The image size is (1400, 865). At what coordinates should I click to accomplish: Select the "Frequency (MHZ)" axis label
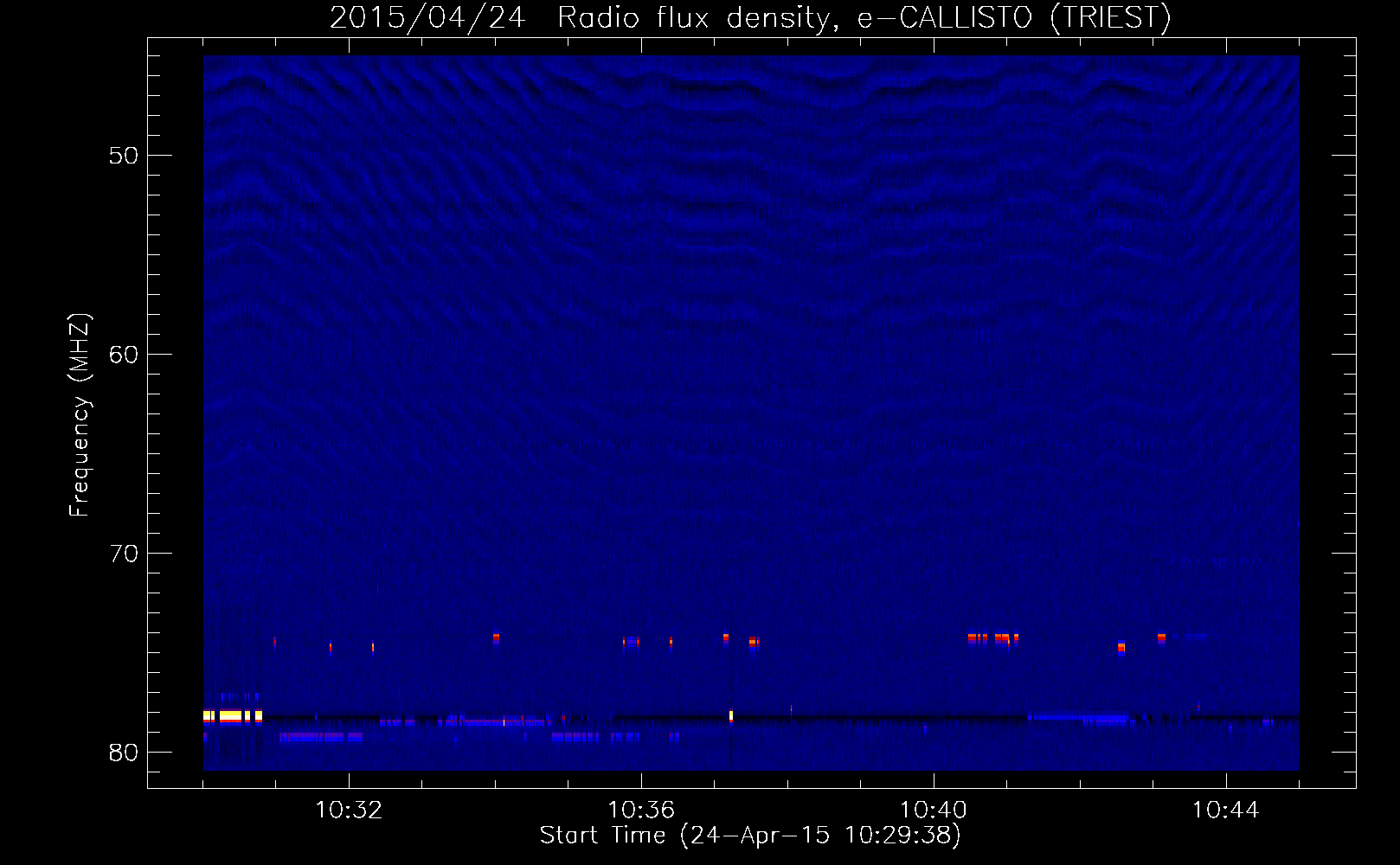coord(80,416)
